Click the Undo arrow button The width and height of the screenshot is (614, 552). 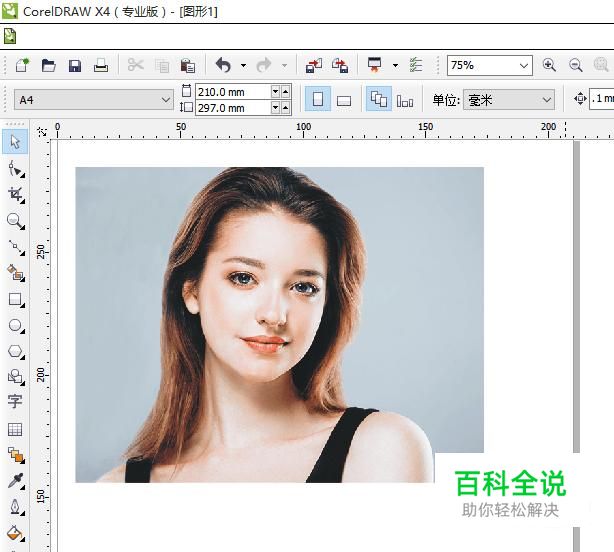(x=222, y=66)
